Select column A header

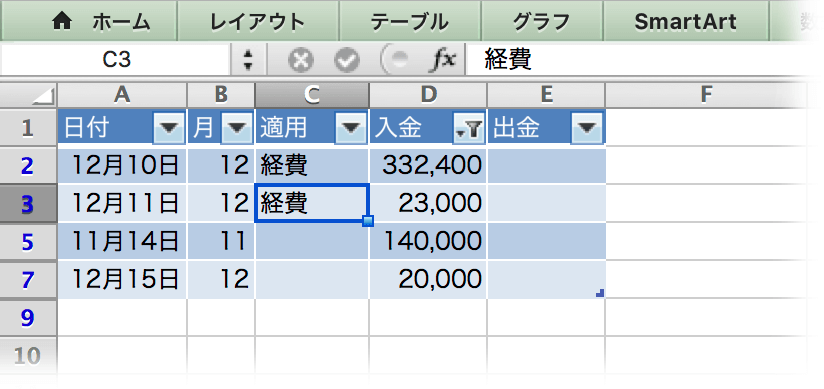(x=122, y=95)
